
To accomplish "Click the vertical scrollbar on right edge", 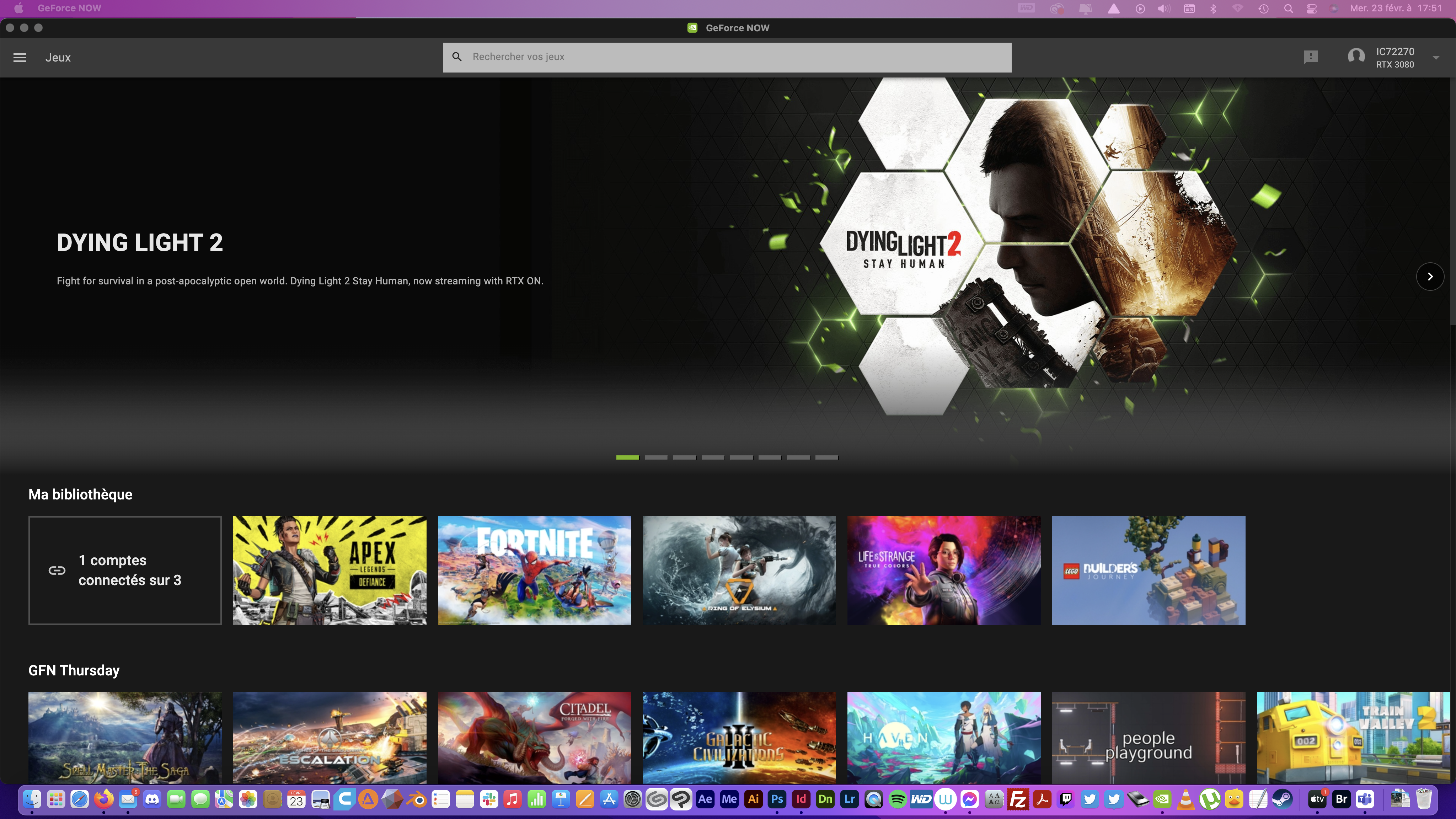I will (x=1452, y=200).
